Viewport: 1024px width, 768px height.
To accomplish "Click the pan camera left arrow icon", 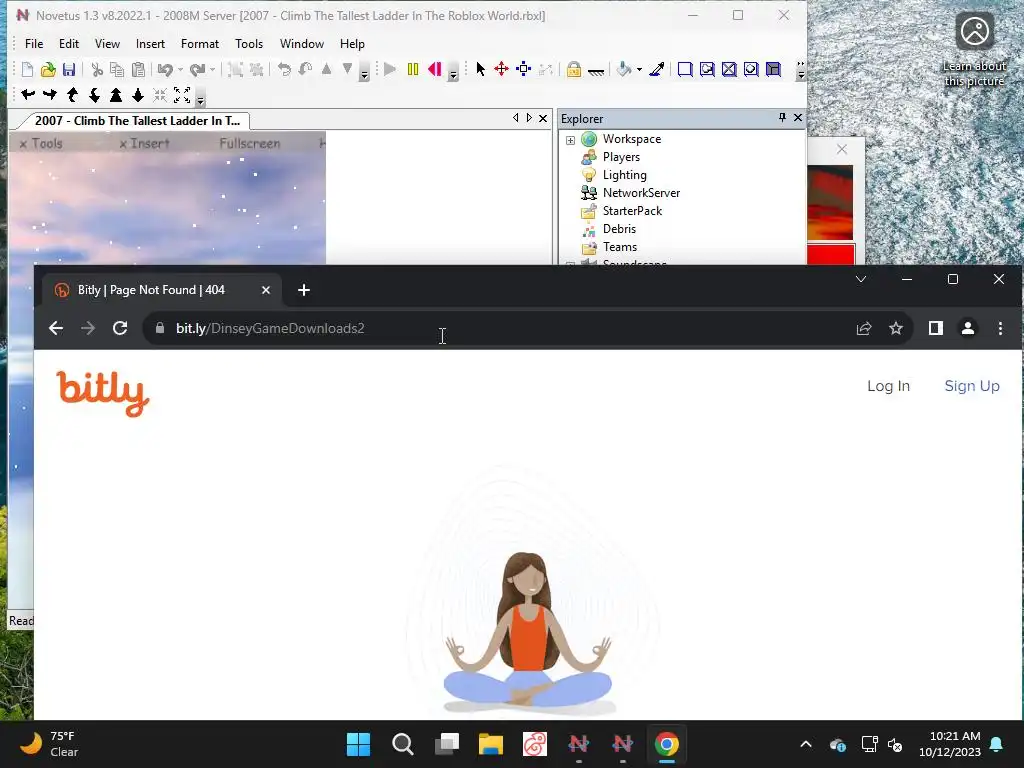I will point(28,95).
